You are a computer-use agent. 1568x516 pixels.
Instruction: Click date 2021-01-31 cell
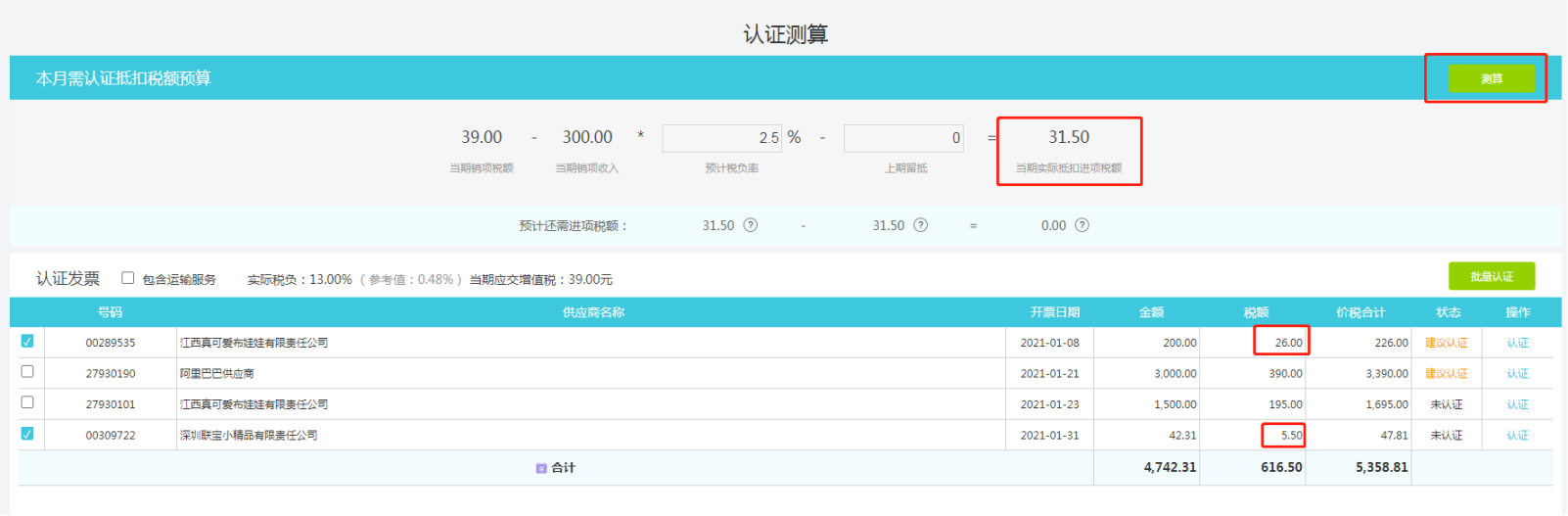click(x=1050, y=436)
